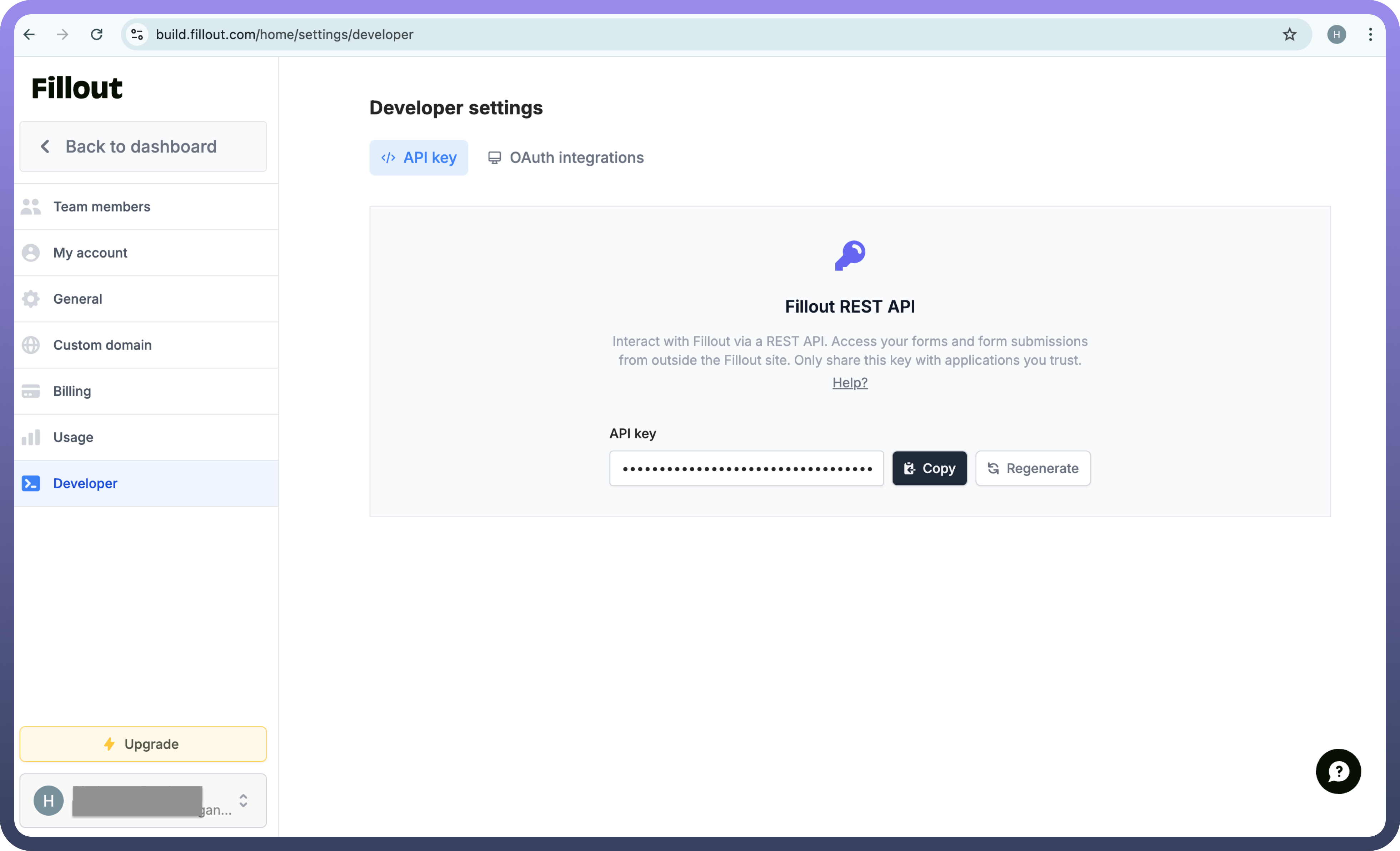The height and width of the screenshot is (851, 1400).
Task: Click the masked API key field
Action: tap(746, 468)
